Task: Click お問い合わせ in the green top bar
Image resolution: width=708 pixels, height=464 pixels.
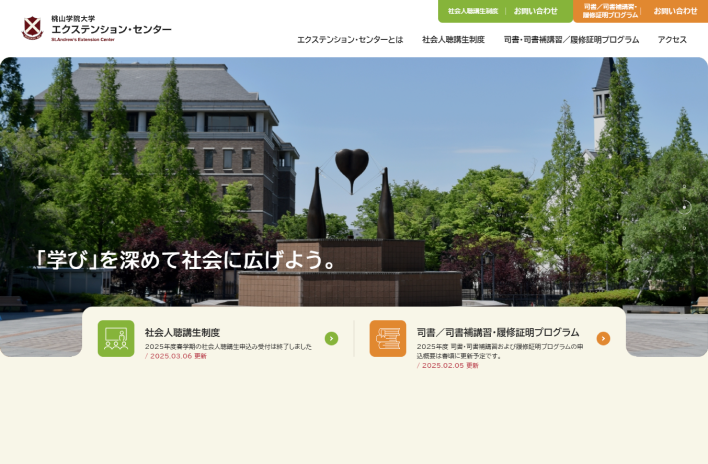Action: click(x=536, y=11)
